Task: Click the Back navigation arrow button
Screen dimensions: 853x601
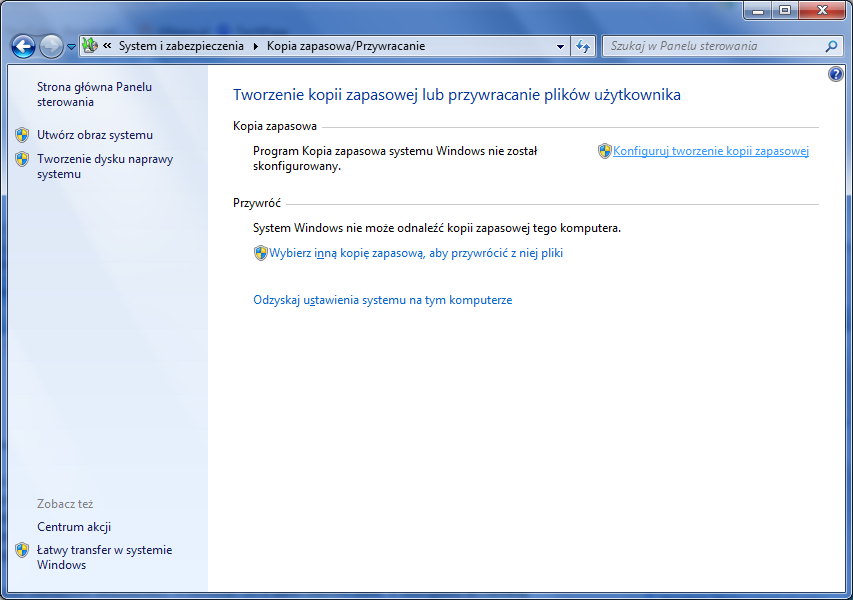Action: (23, 46)
